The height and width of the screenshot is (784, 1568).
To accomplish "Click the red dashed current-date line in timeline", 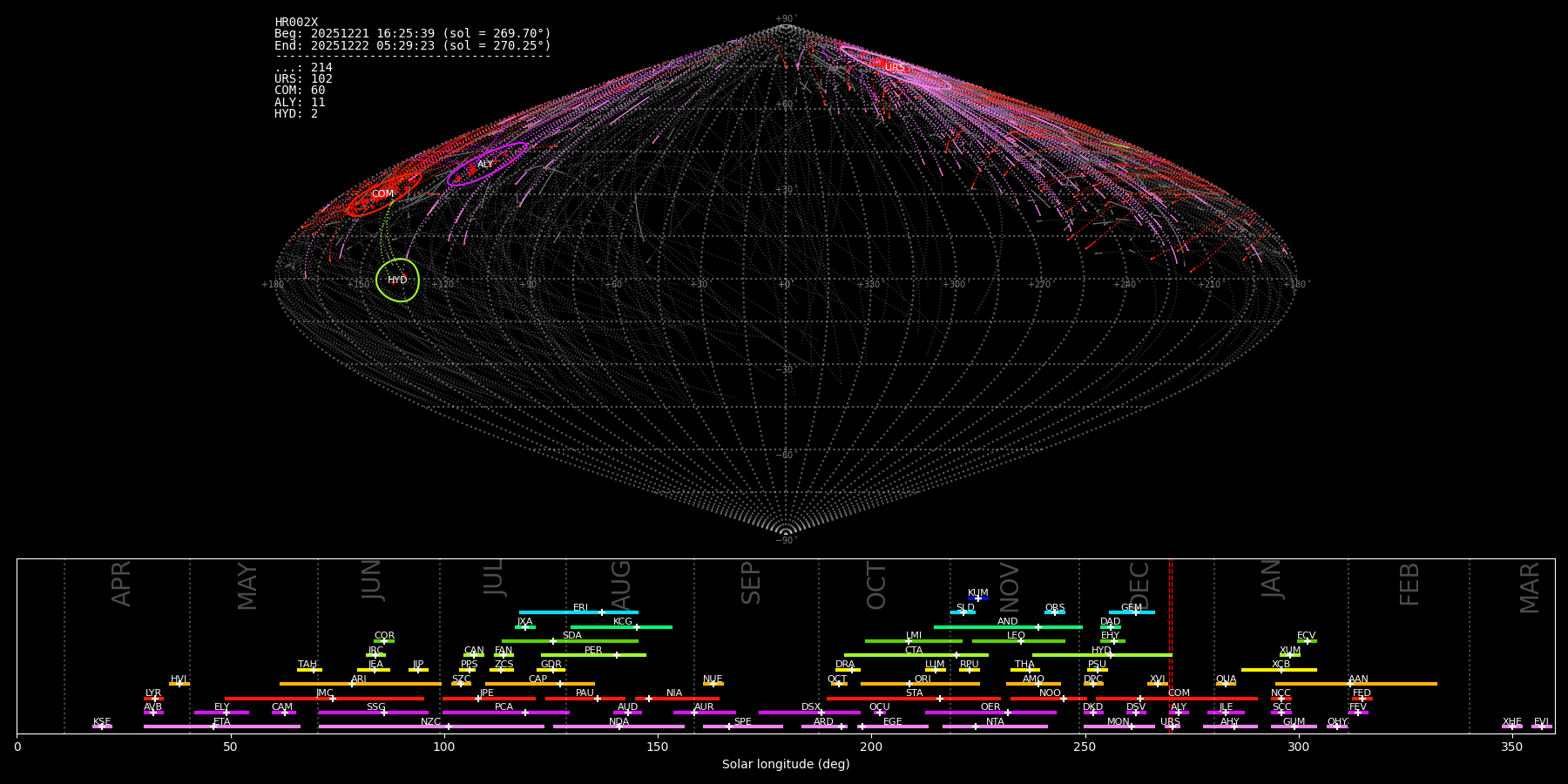I will point(1170,646).
